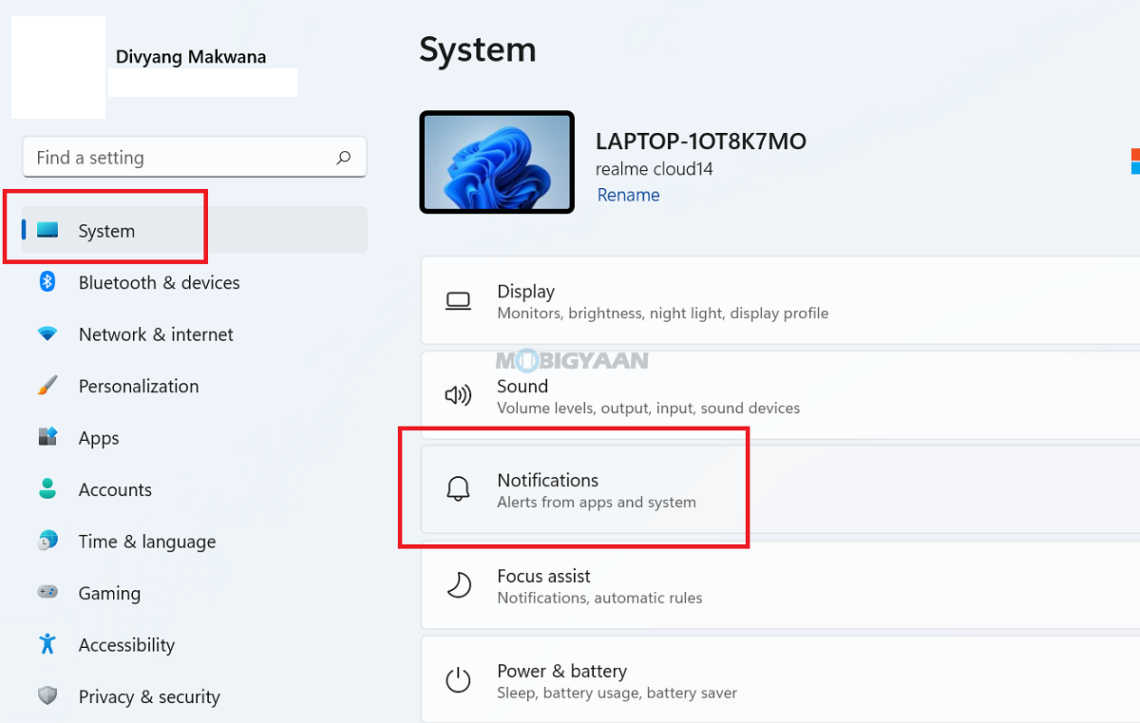Click the Personalization brush icon
1140x723 pixels.
click(x=48, y=386)
